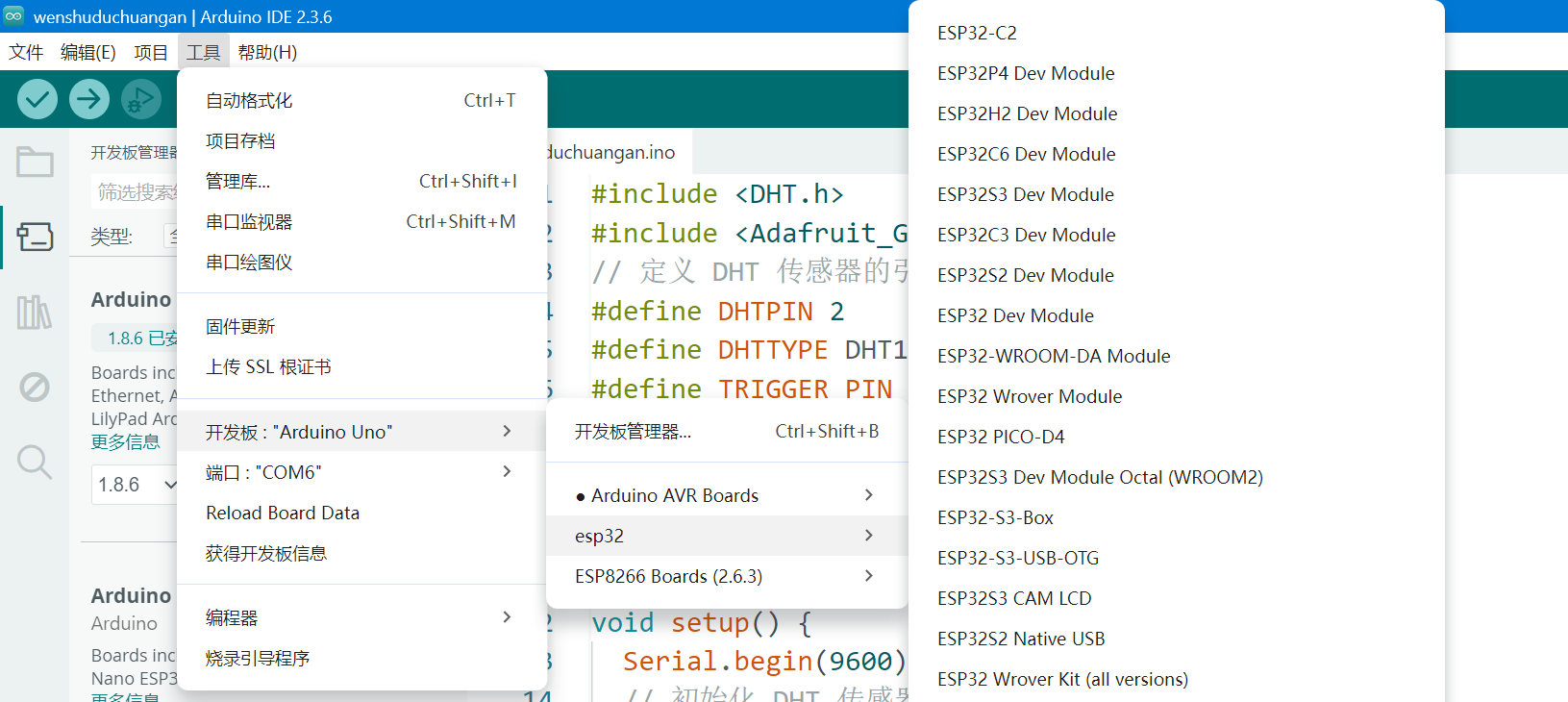The image size is (1568, 702).
Task: Expand the 开发板: "Arduino Uno" submenu arrow
Action: click(507, 432)
